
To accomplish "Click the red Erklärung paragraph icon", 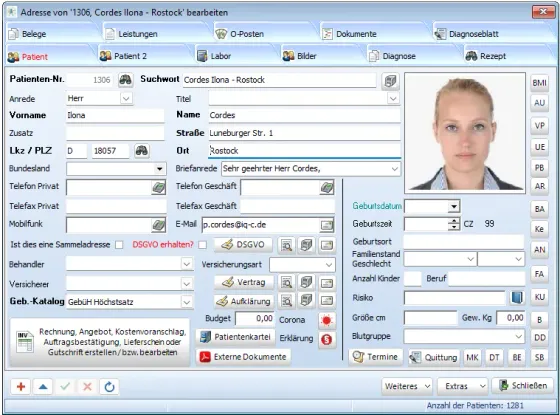I will click(x=326, y=339).
